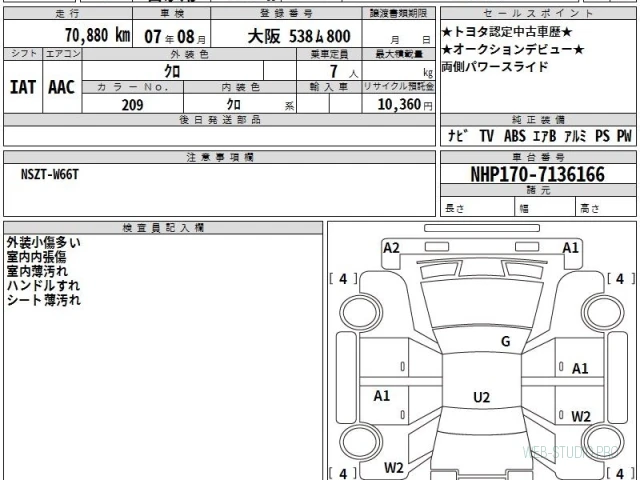The image size is (640, 480).
Task: Select the アルミ wheels entry
Action: click(x=576, y=136)
